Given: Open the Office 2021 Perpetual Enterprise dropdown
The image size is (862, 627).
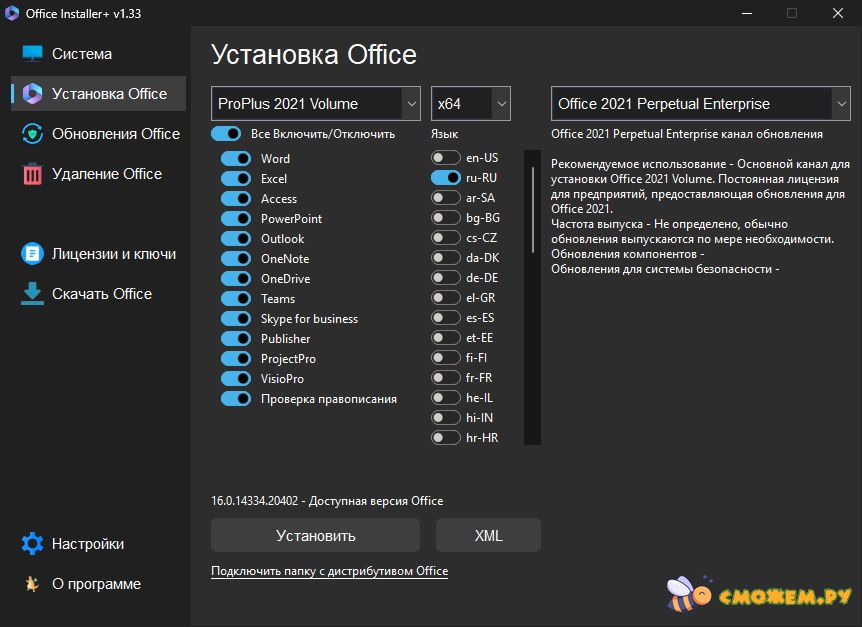Looking at the screenshot, I should [x=700, y=104].
